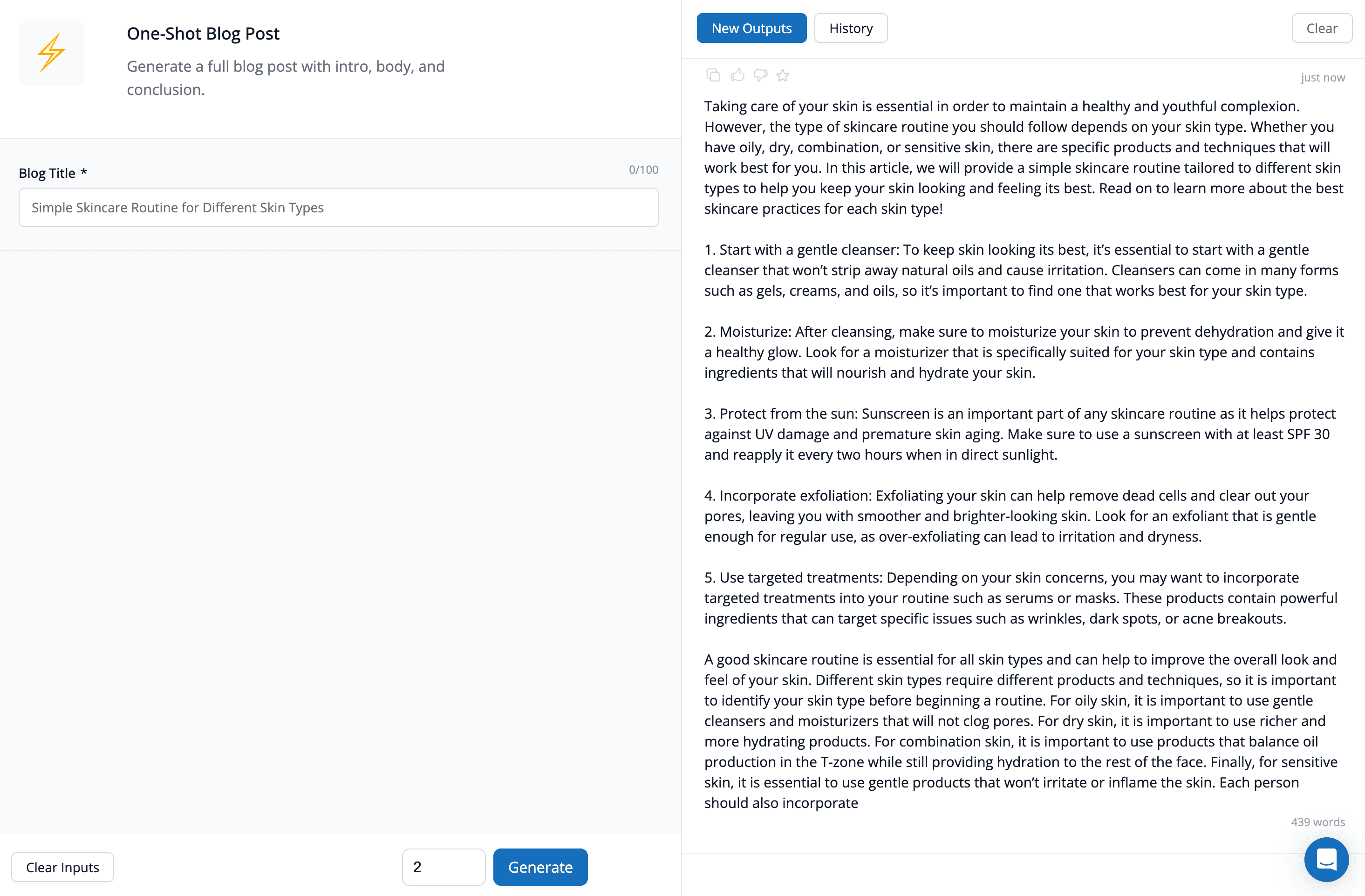Screen dimensions: 1365x896
Task: Click the 'Start with a gentle cleanser' paragraph
Action: (1021, 270)
